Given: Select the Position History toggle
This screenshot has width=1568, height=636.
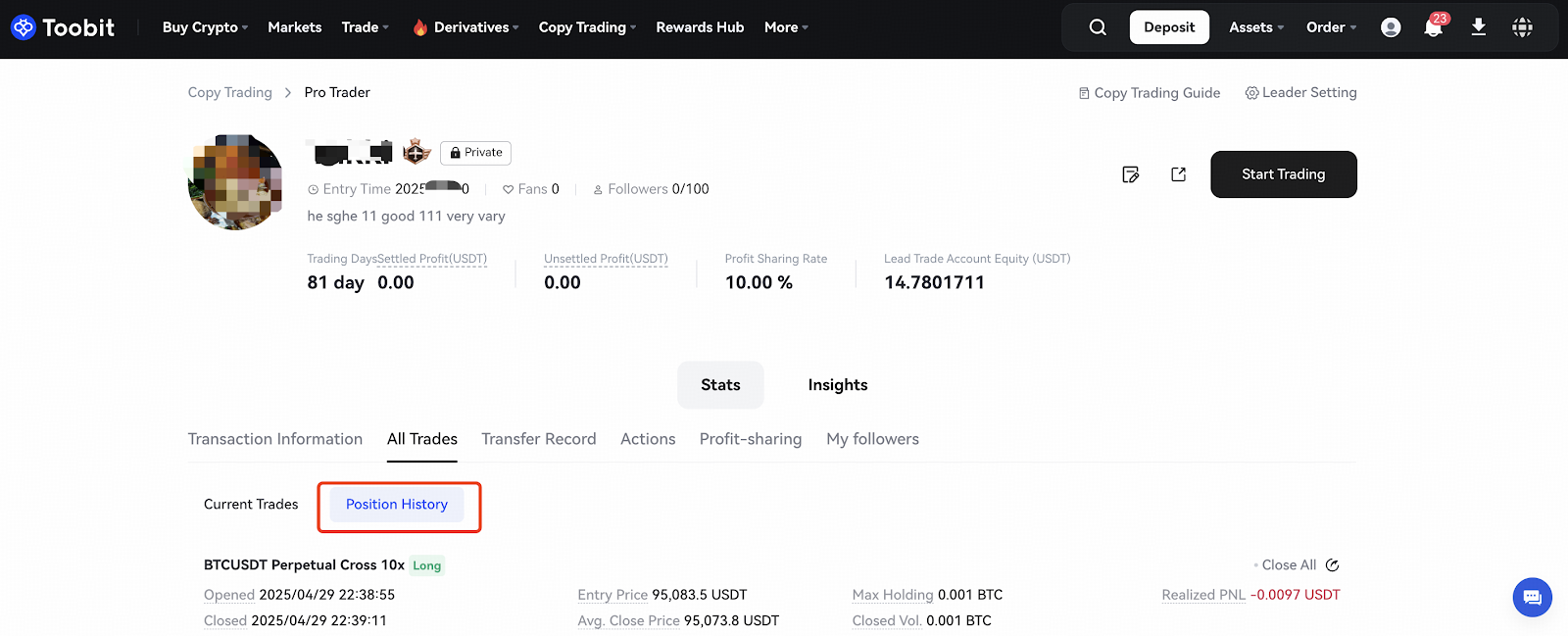Looking at the screenshot, I should click(397, 505).
